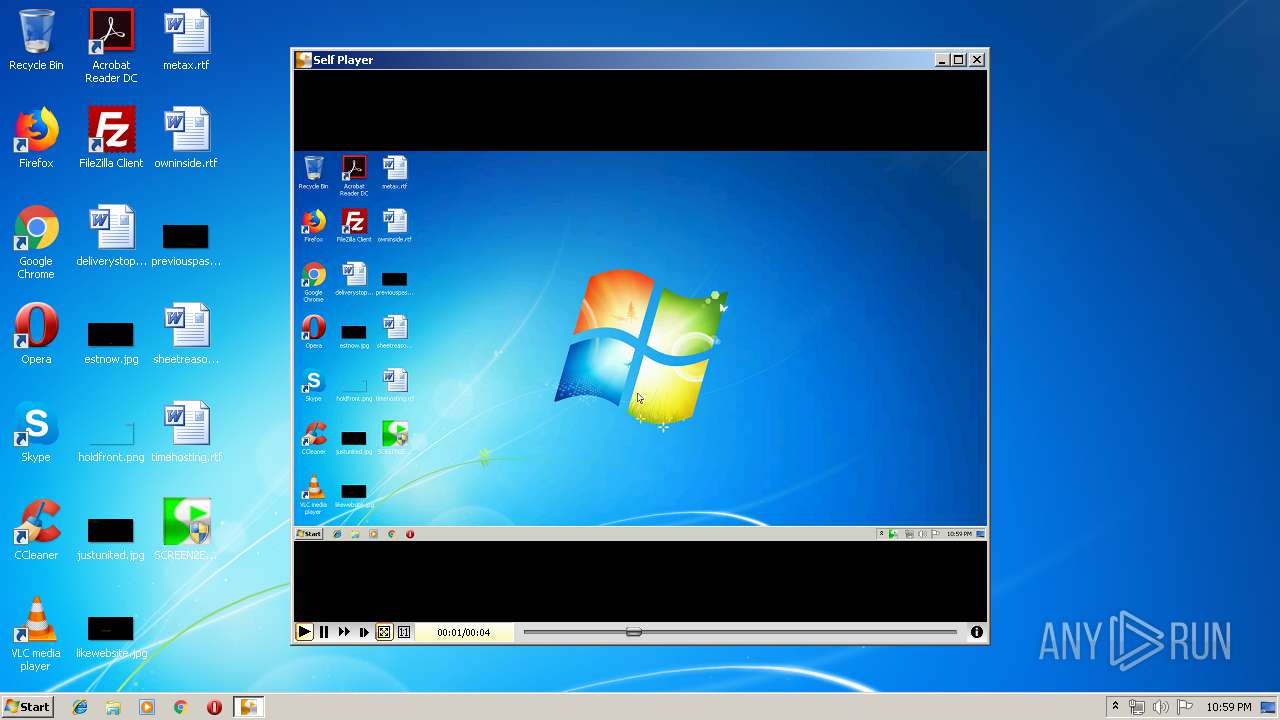Launch Opera from the taskbar
This screenshot has width=1280, height=720.
coord(214,707)
